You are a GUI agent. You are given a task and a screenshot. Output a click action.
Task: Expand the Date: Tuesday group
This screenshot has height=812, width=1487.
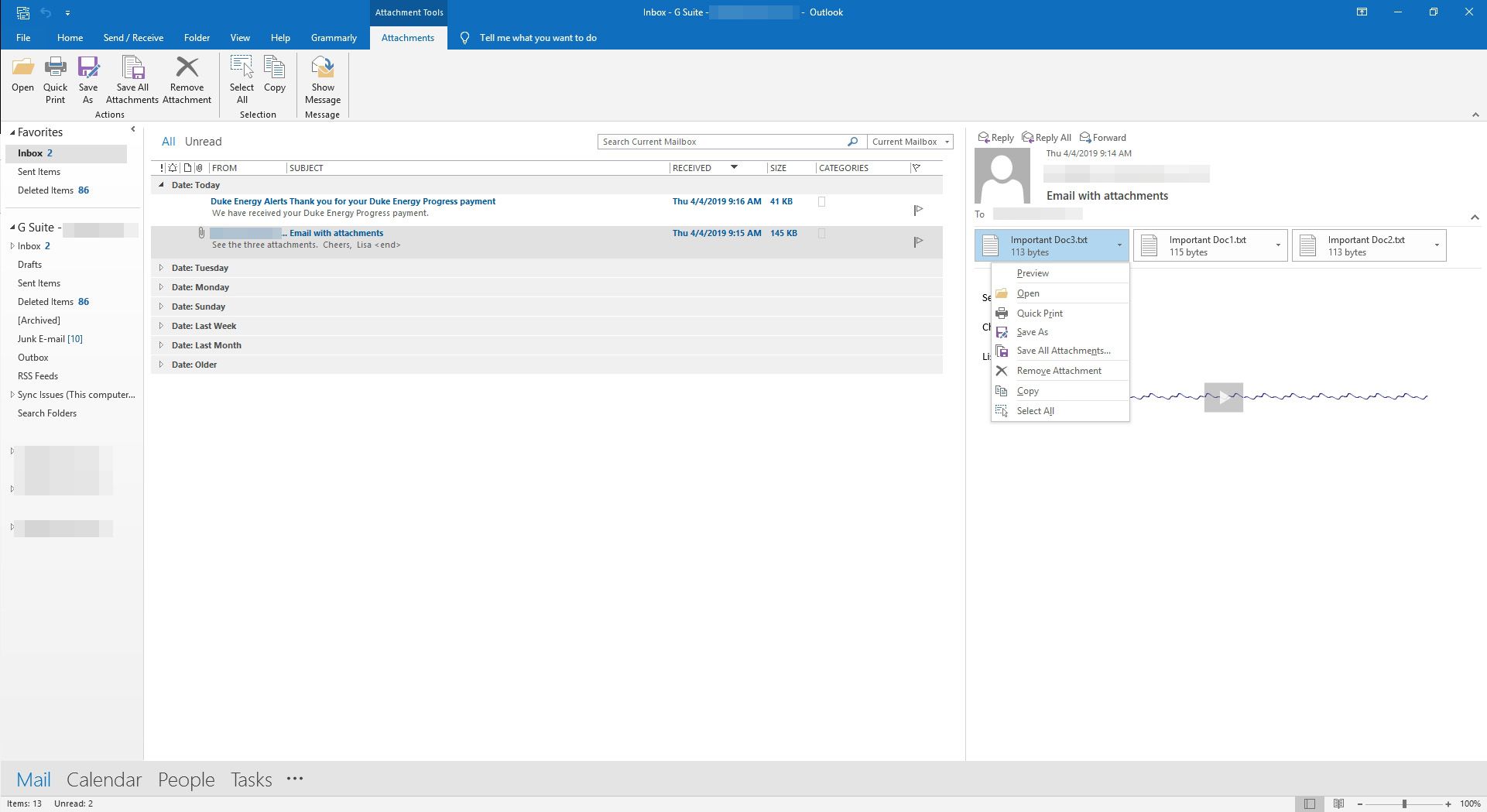click(161, 268)
